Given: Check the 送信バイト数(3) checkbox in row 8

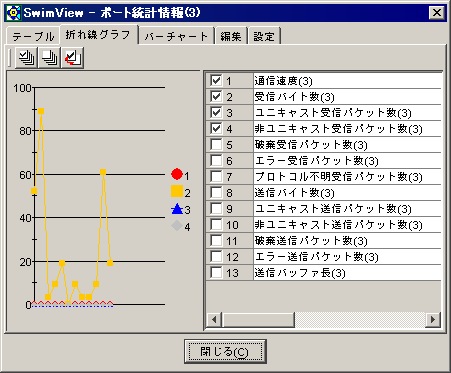Looking at the screenshot, I should pyautogui.click(x=216, y=193).
